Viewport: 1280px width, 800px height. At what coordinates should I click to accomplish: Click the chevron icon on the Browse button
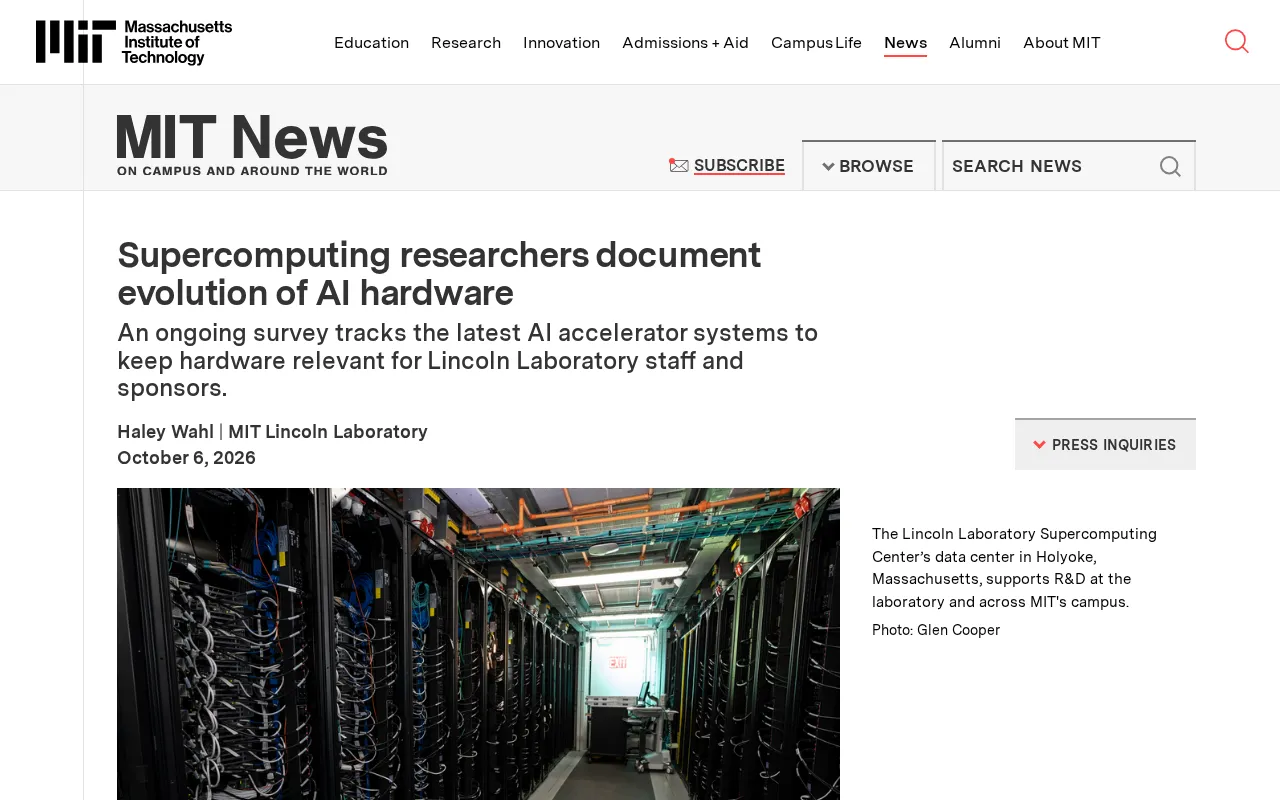pyautogui.click(x=828, y=166)
